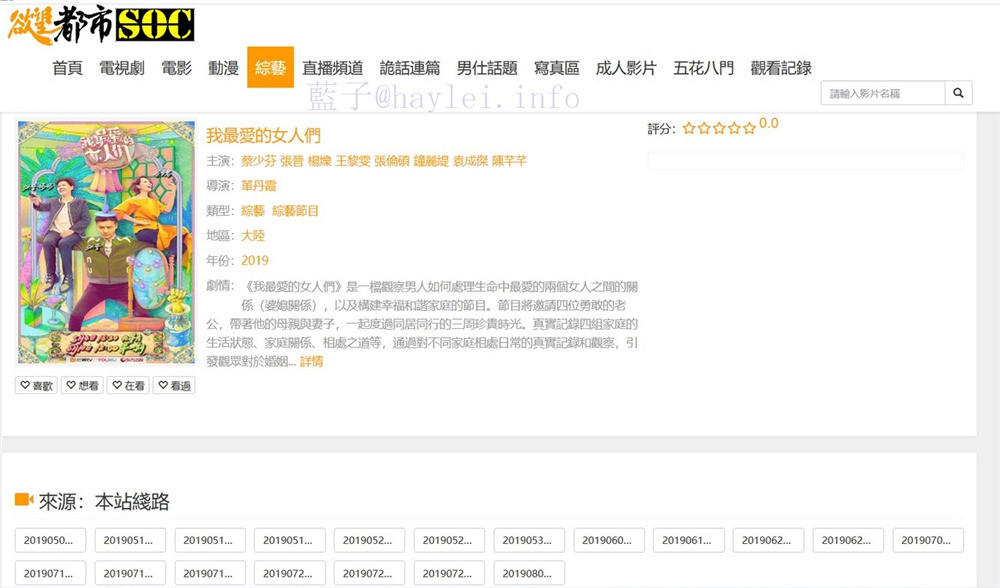This screenshot has height=588, width=1000.
Task: Click actor link 蔡少芬
Action: (x=258, y=161)
